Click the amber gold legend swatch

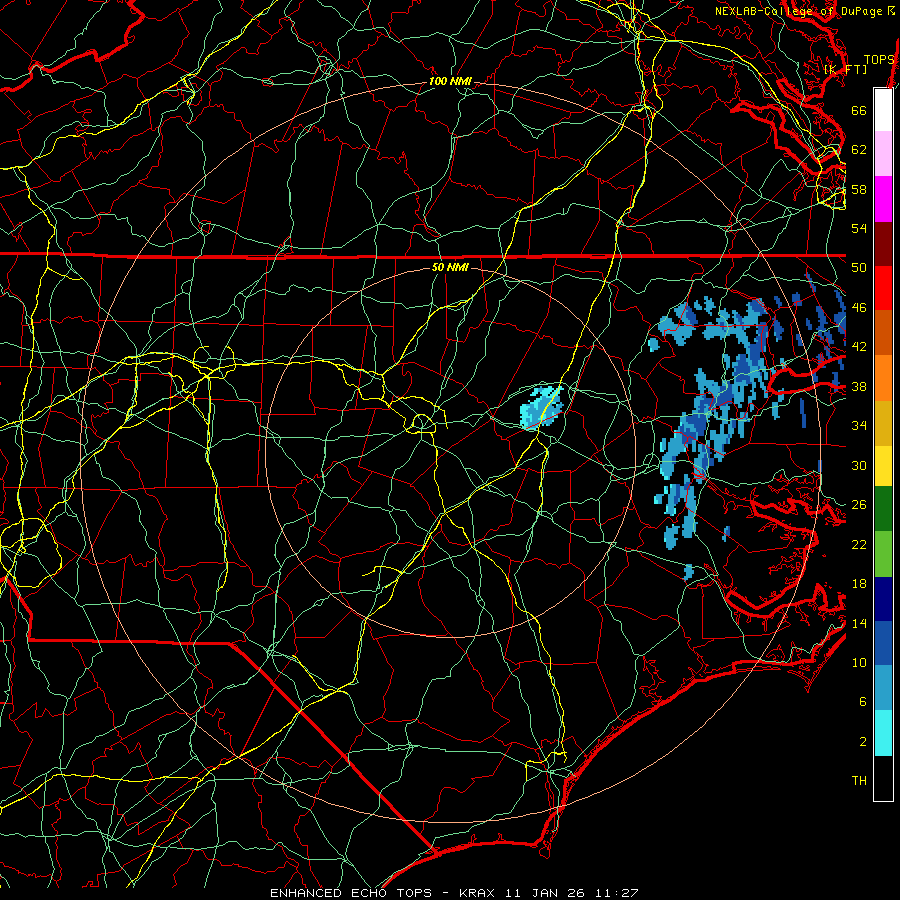coord(883,424)
